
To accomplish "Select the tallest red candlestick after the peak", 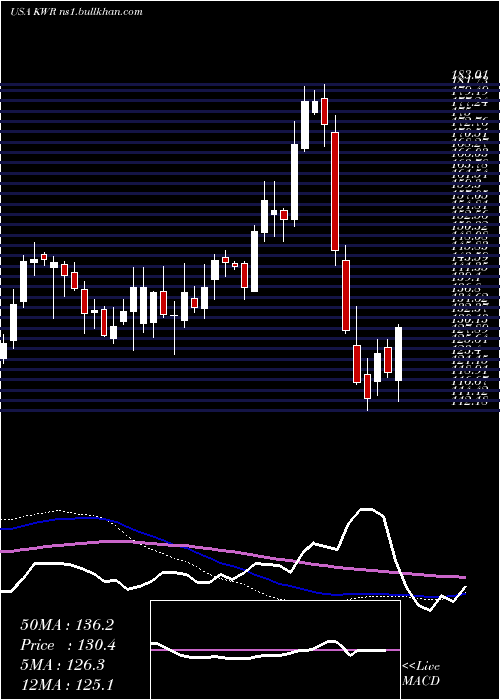I will point(335,191).
